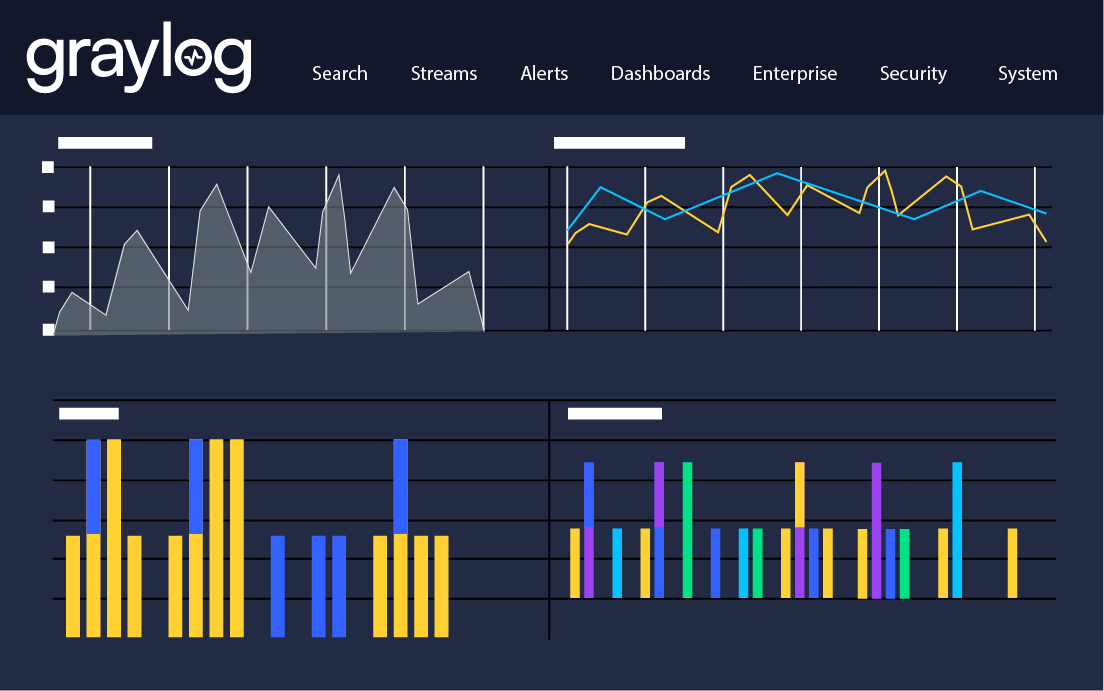Select the yellow-blue stacked bar chart title
The image size is (1104, 691).
(89, 414)
